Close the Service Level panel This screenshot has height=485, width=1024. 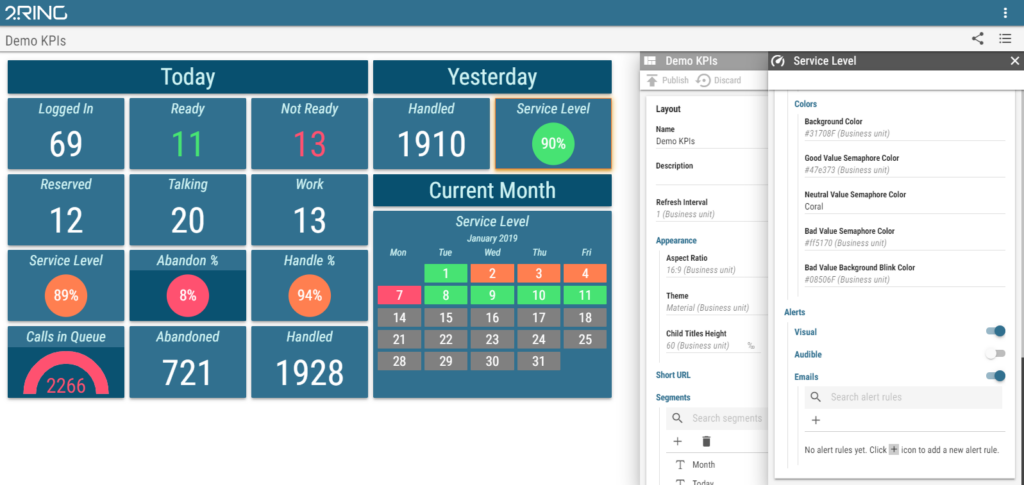point(1014,61)
